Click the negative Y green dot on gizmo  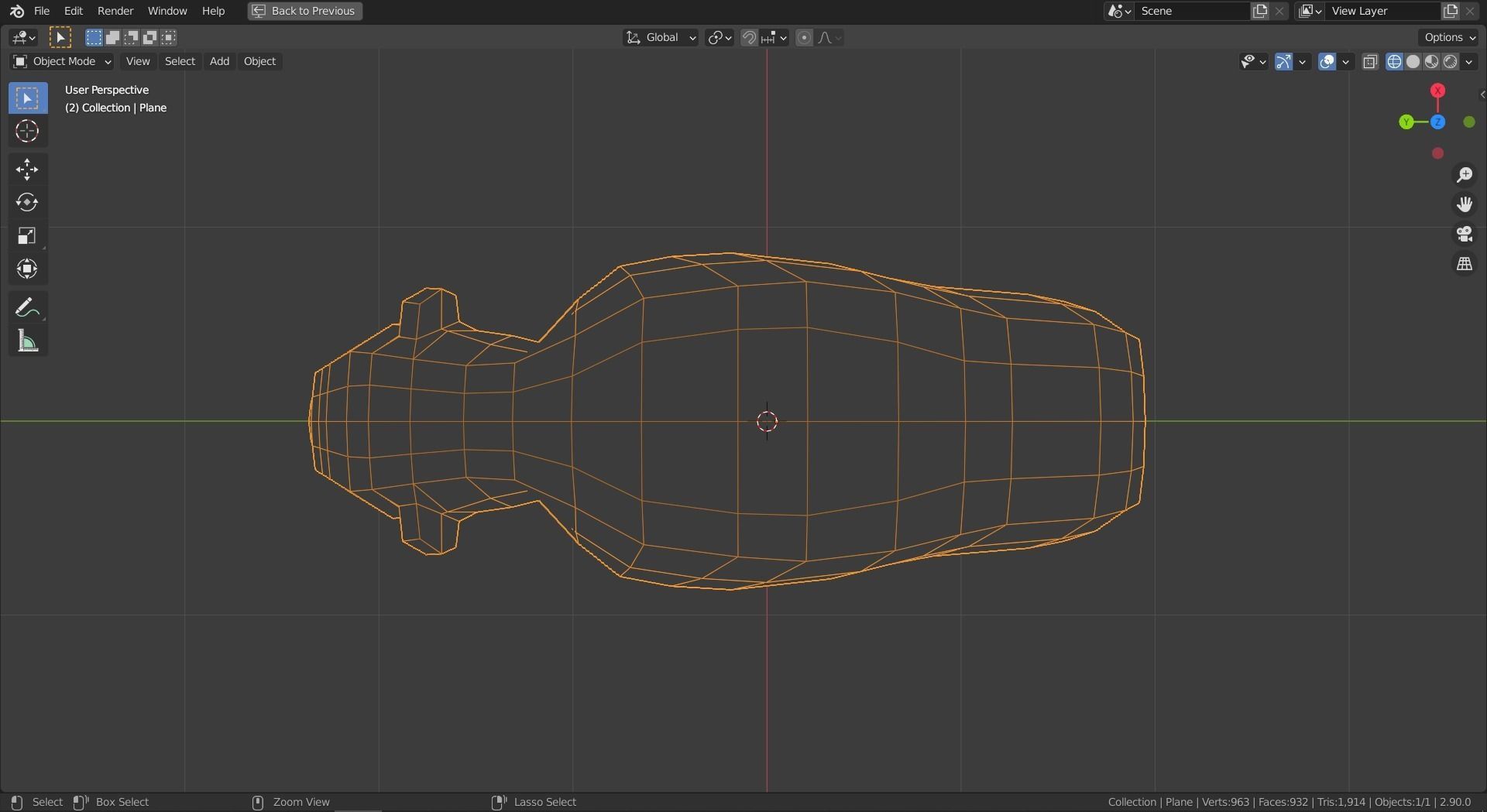(1469, 122)
